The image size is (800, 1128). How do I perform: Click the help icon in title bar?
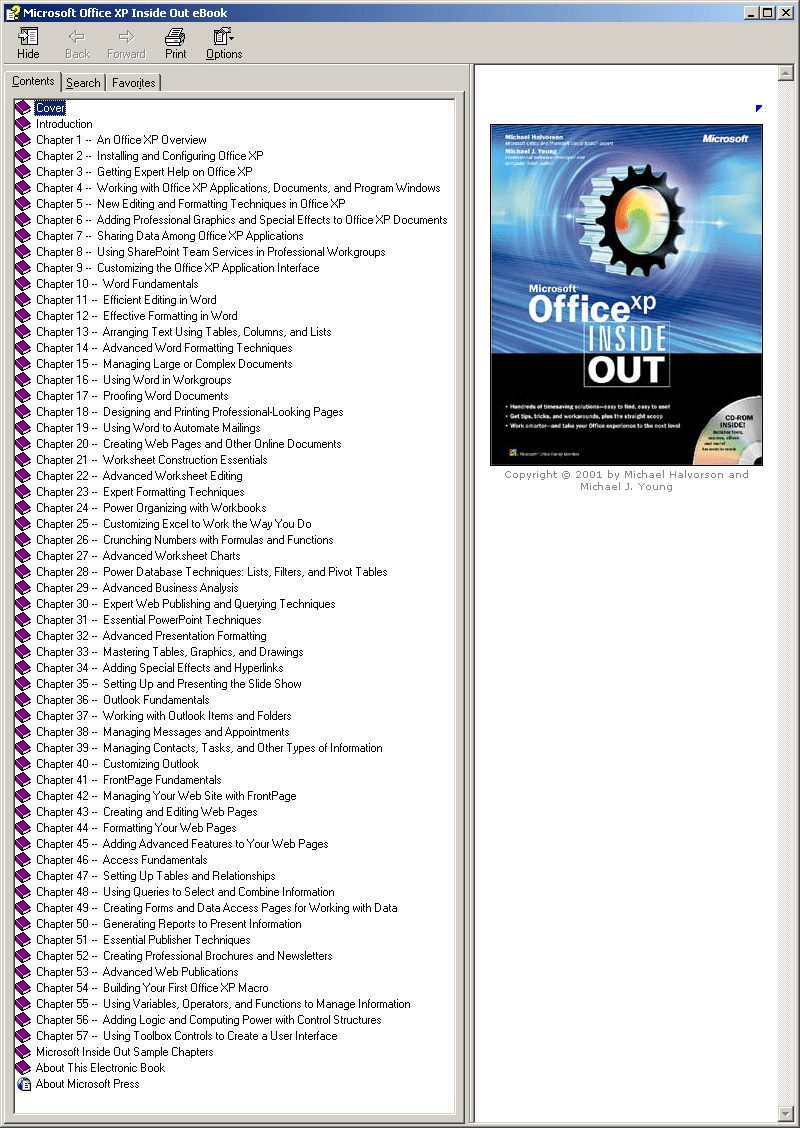pos(12,13)
